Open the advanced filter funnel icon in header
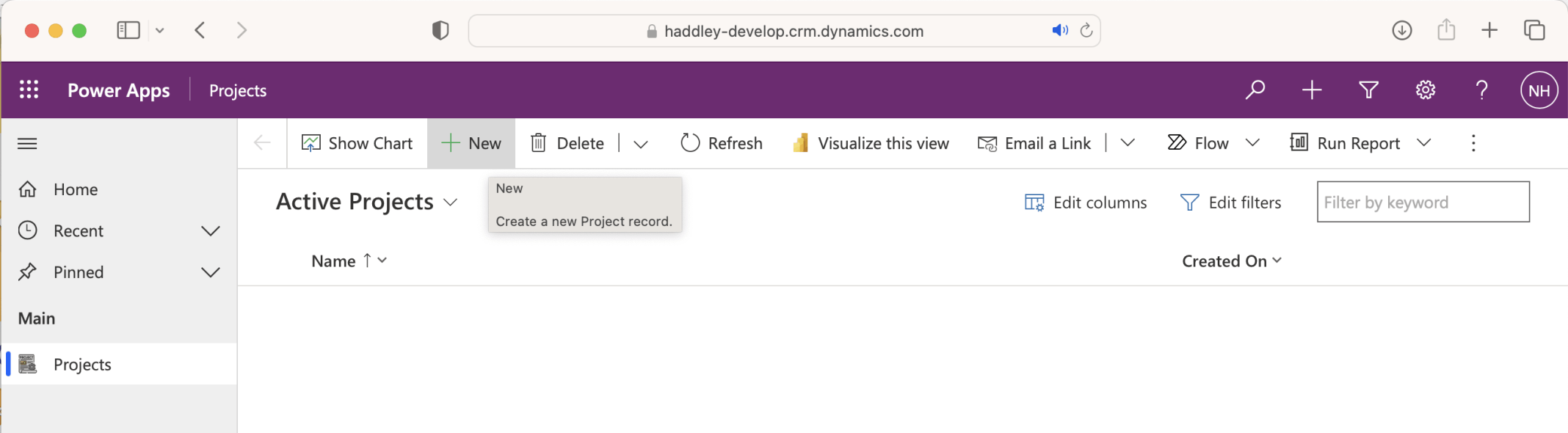This screenshot has width=1568, height=433. [x=1368, y=90]
